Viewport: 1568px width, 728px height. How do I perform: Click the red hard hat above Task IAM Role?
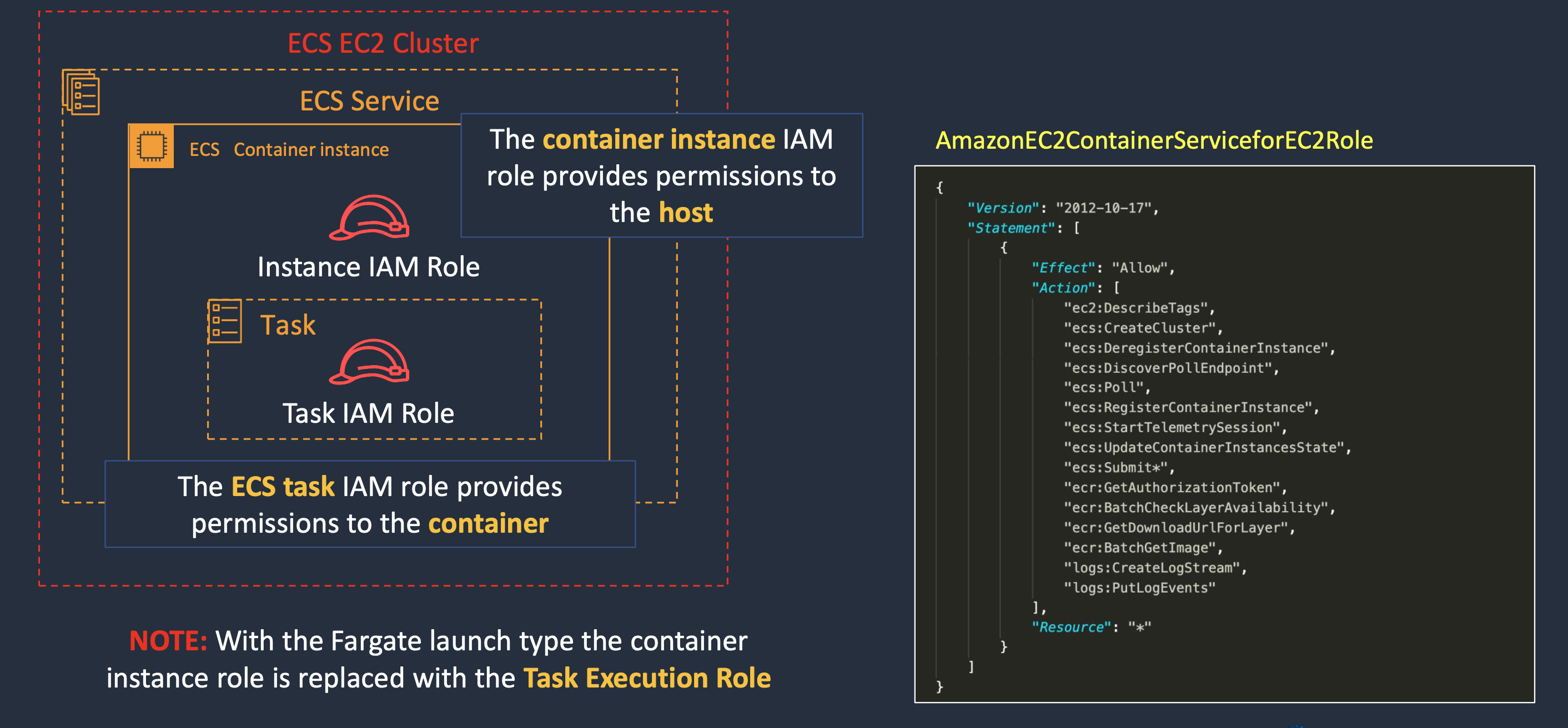pyautogui.click(x=369, y=362)
